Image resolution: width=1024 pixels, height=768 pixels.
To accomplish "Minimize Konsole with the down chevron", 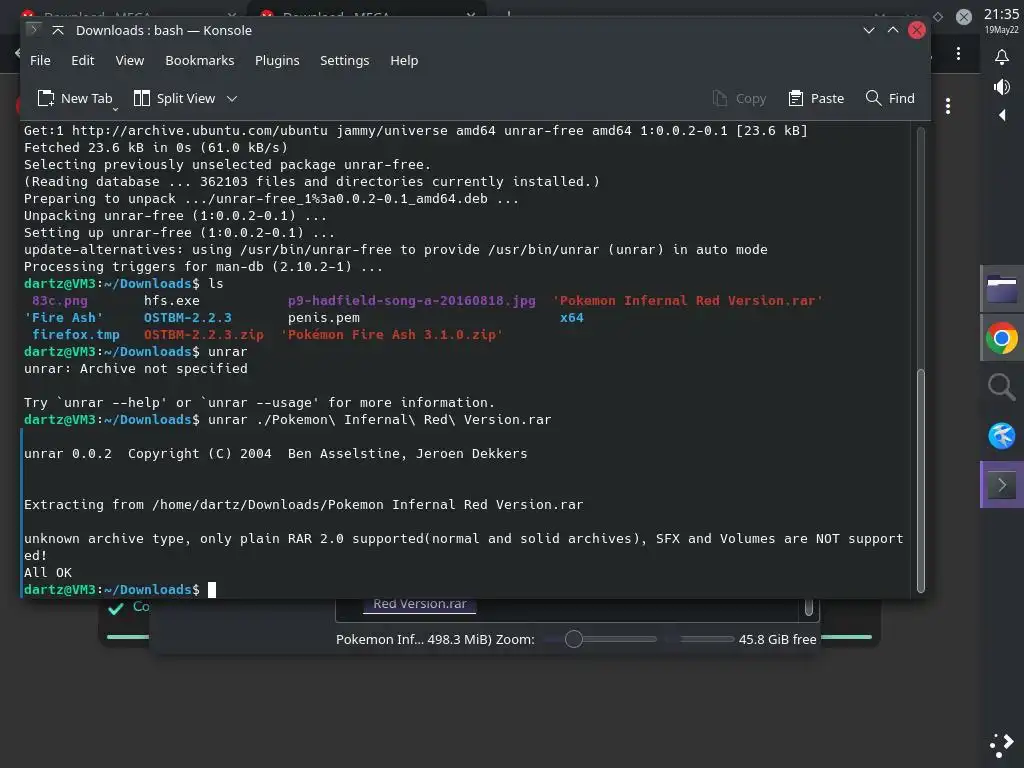I will (x=869, y=30).
